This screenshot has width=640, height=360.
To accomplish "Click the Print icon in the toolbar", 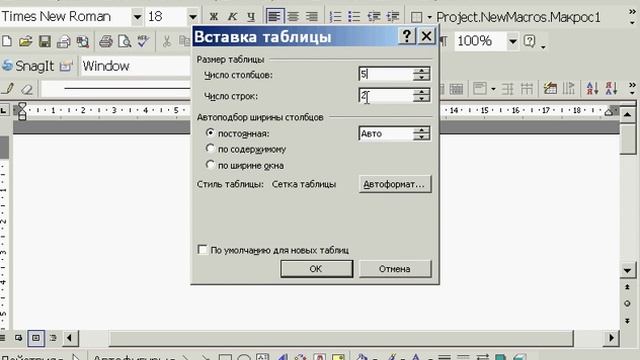I will [x=106, y=41].
